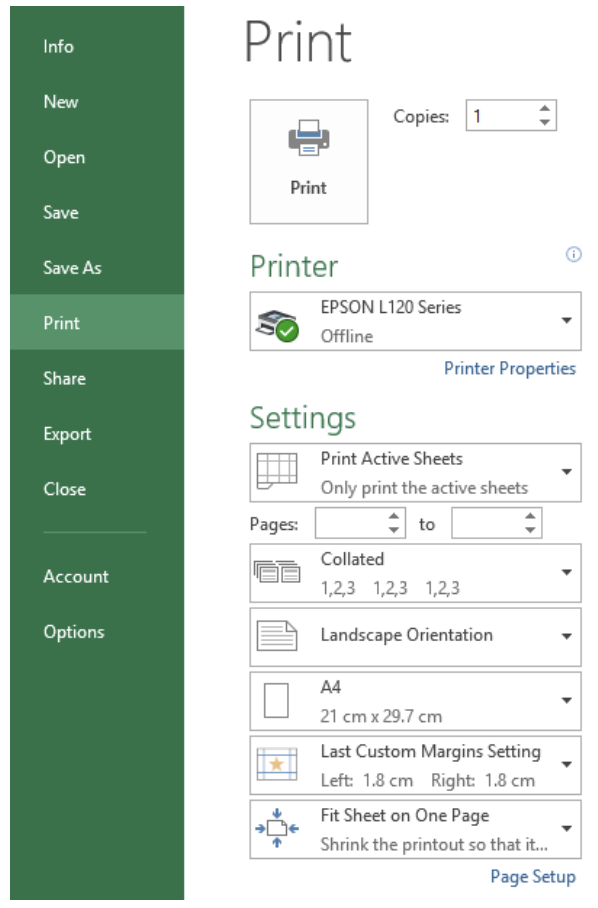Open the Printer Properties link

509,369
